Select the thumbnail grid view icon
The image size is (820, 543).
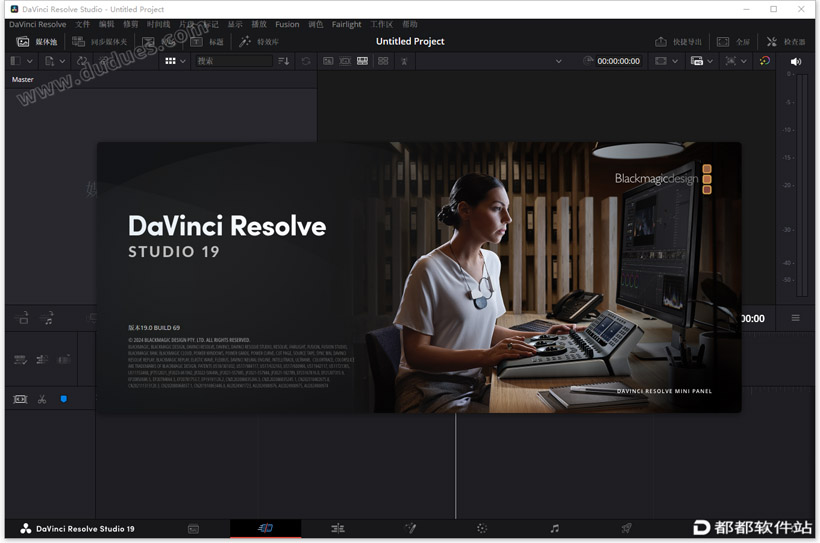(170, 61)
